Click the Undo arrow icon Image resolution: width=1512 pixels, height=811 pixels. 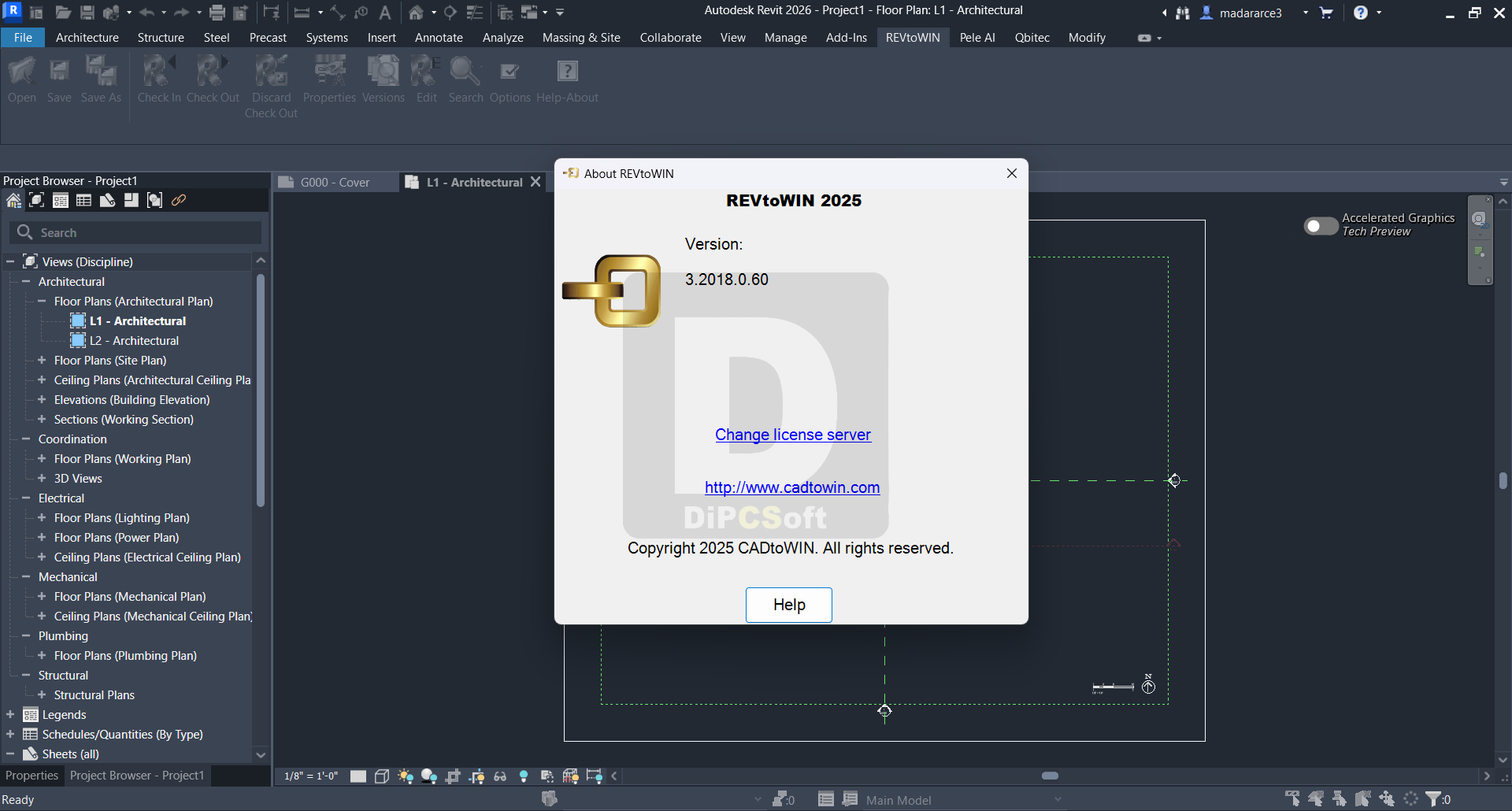146,13
